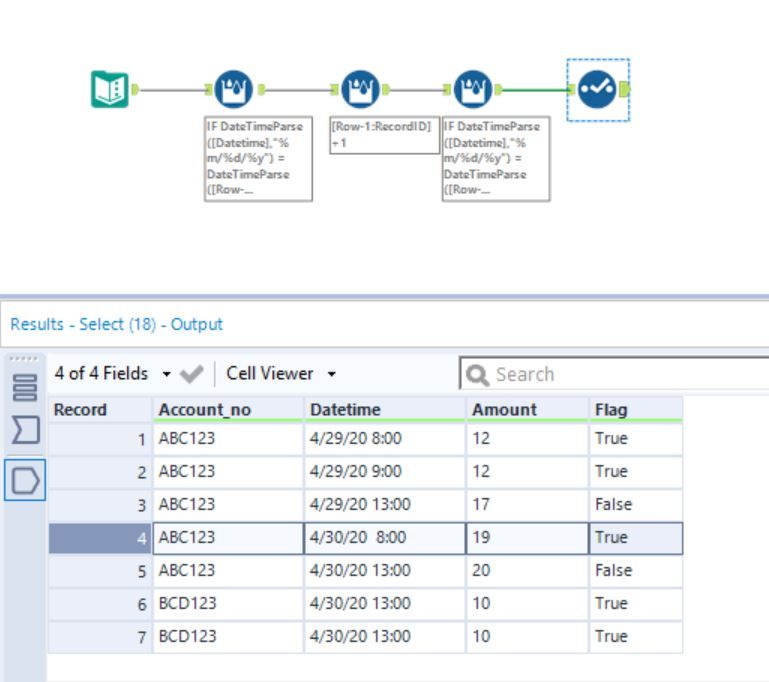The width and height of the screenshot is (769, 682).
Task: Select record row number 1
Action: [100, 439]
